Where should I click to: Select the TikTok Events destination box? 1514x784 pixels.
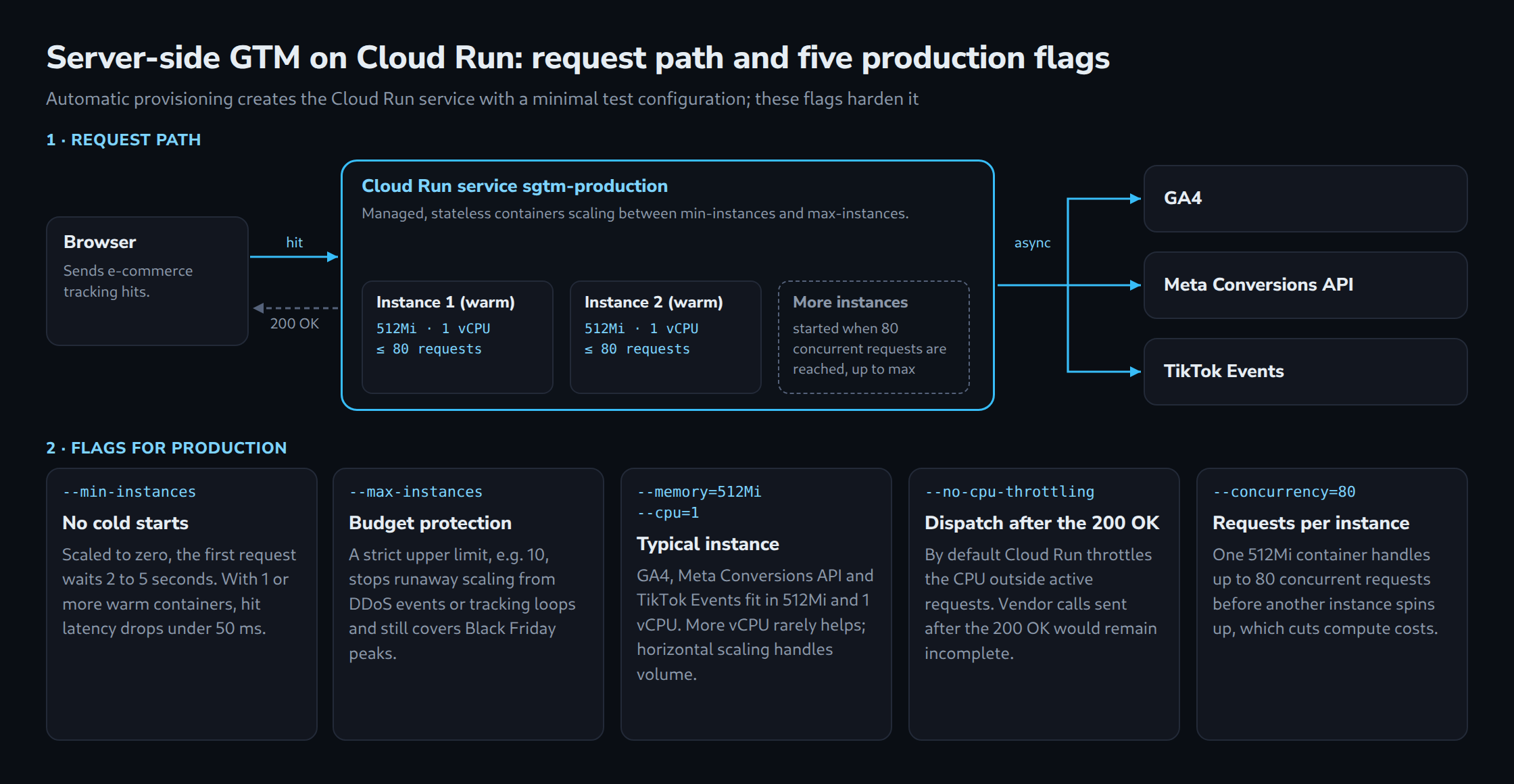click(1305, 372)
